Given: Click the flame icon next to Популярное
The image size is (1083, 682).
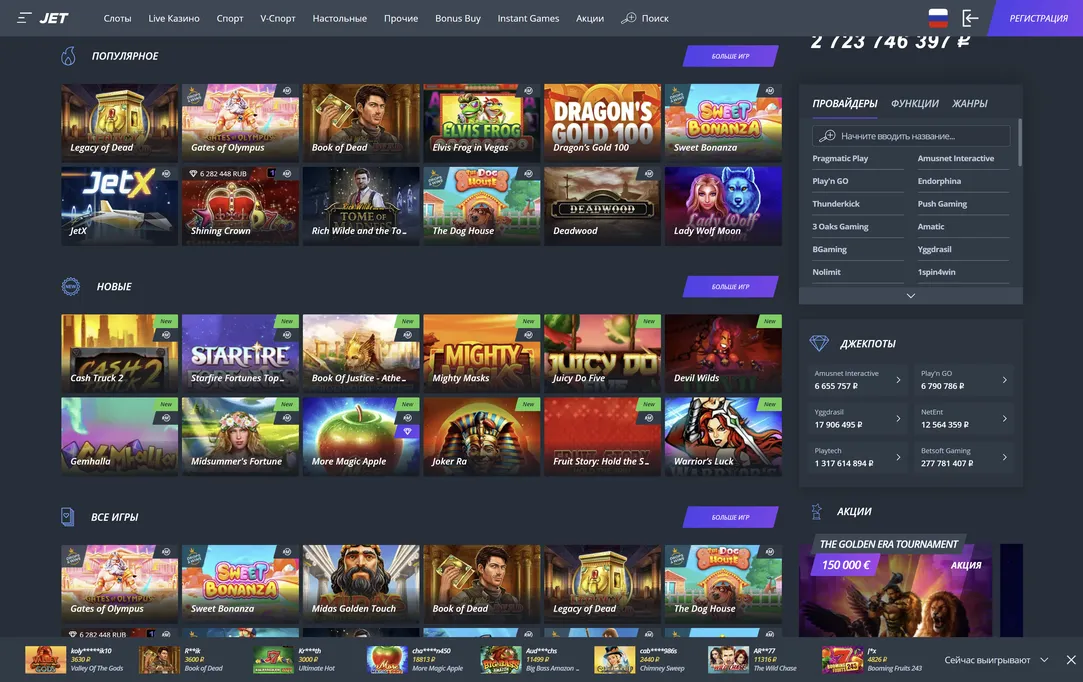Looking at the screenshot, I should 69,56.
